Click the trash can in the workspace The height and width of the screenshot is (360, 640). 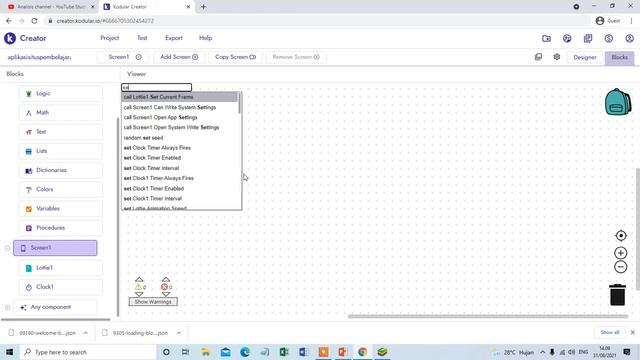coord(618,295)
